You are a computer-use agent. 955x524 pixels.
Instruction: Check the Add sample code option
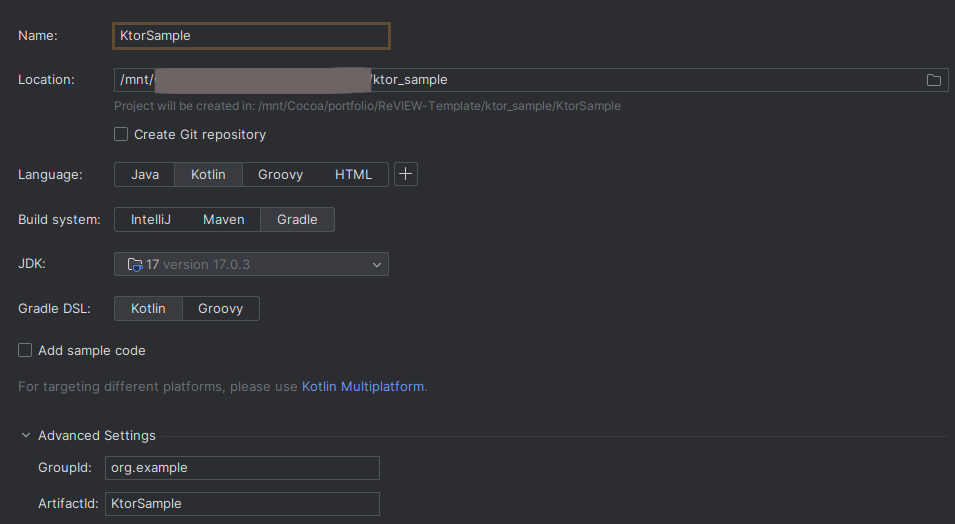(25, 351)
